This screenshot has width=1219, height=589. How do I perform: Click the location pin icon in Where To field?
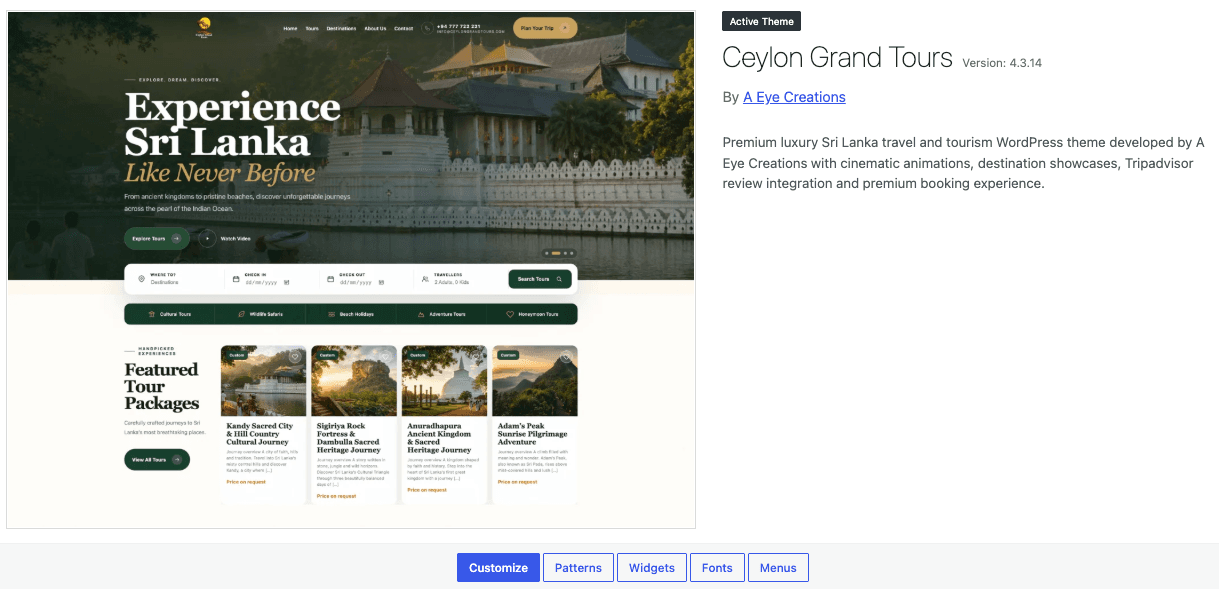point(141,279)
